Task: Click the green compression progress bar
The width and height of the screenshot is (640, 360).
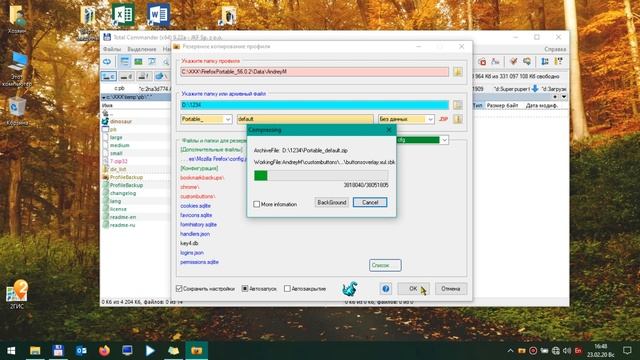Action: (321, 176)
